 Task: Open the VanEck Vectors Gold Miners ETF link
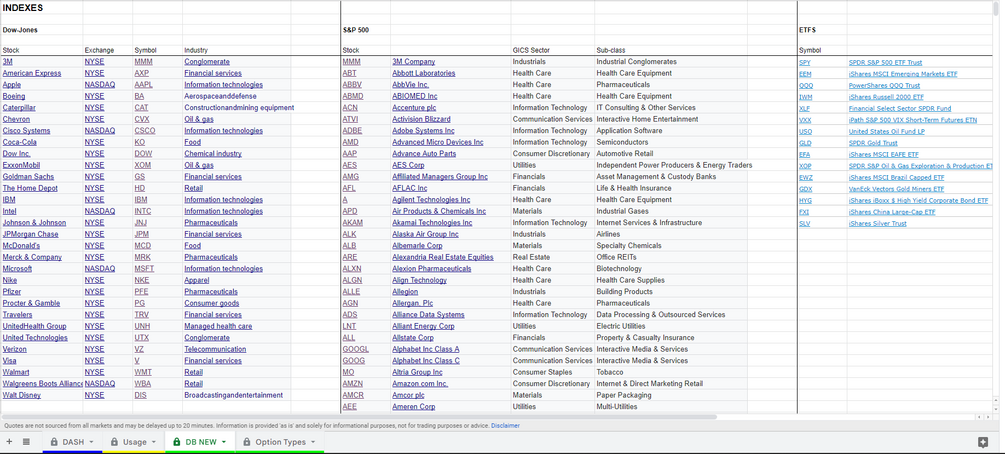pos(897,190)
